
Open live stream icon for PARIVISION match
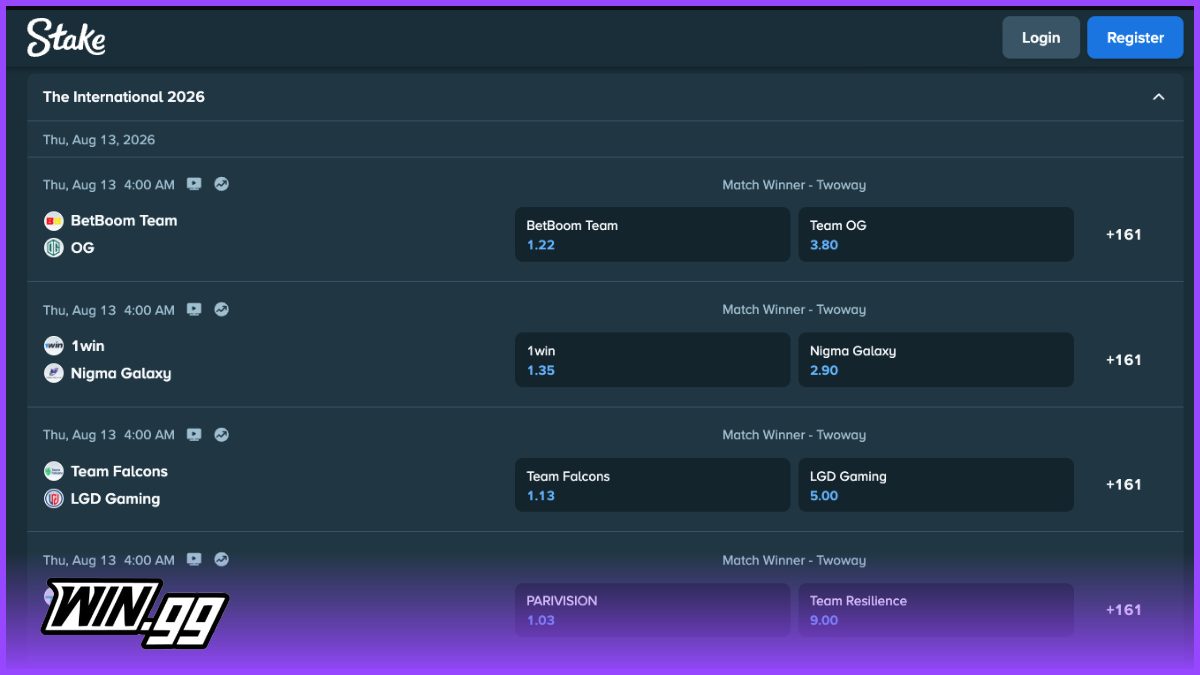coord(194,560)
